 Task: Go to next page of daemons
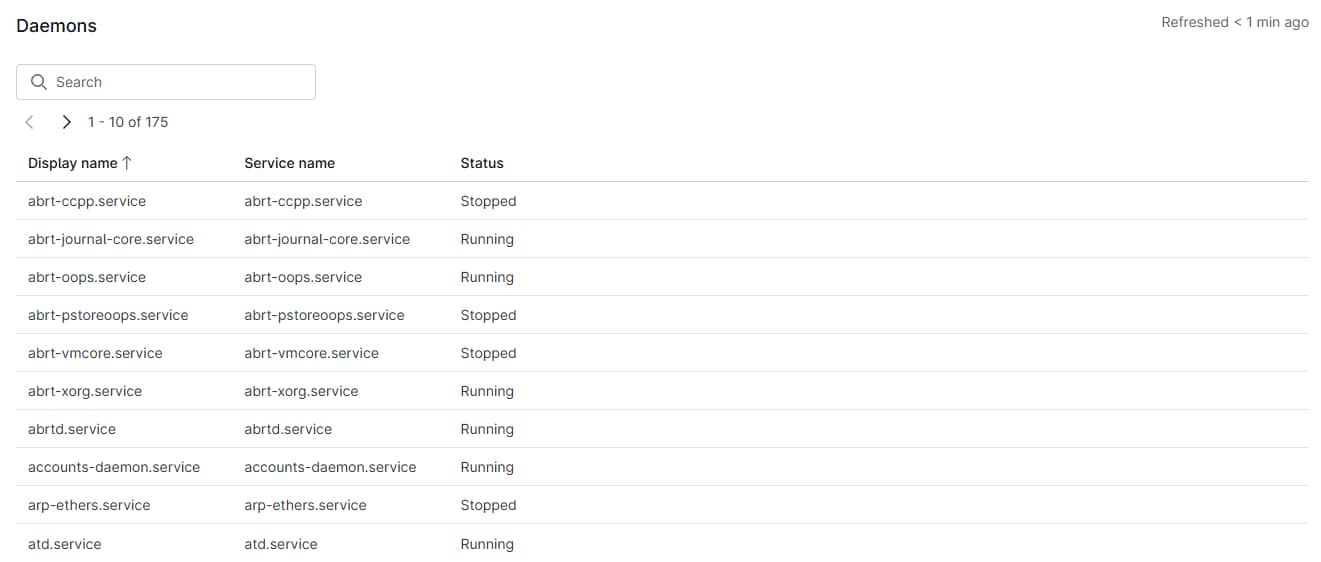coord(66,122)
